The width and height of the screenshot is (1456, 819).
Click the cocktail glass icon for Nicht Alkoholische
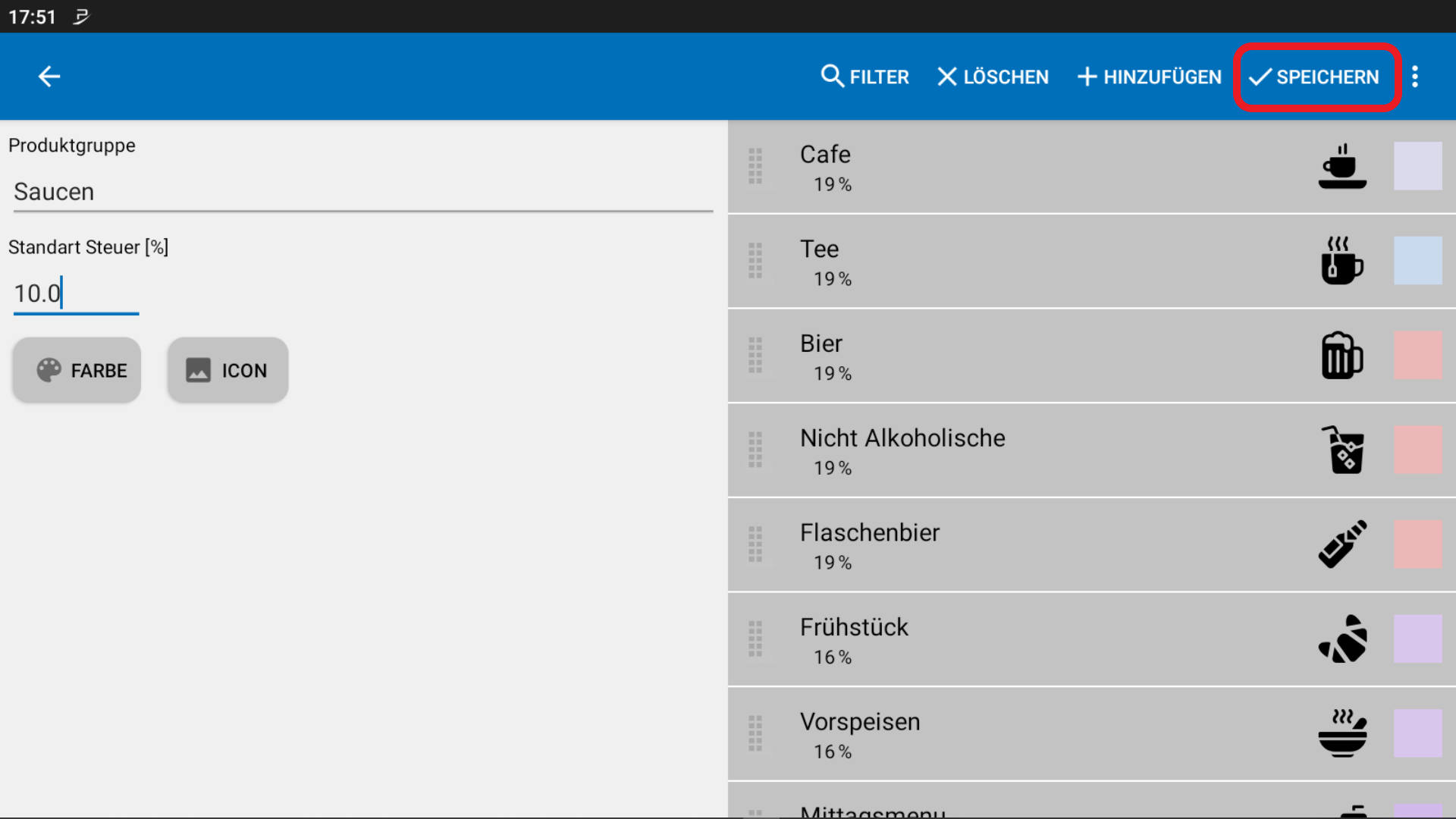pos(1342,450)
